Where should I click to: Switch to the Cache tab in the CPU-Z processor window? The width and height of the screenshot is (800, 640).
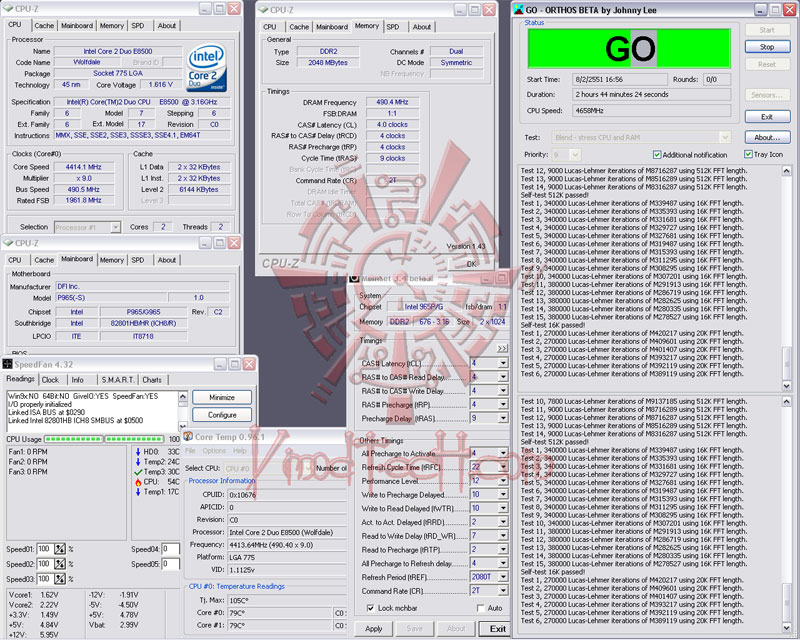click(x=44, y=26)
